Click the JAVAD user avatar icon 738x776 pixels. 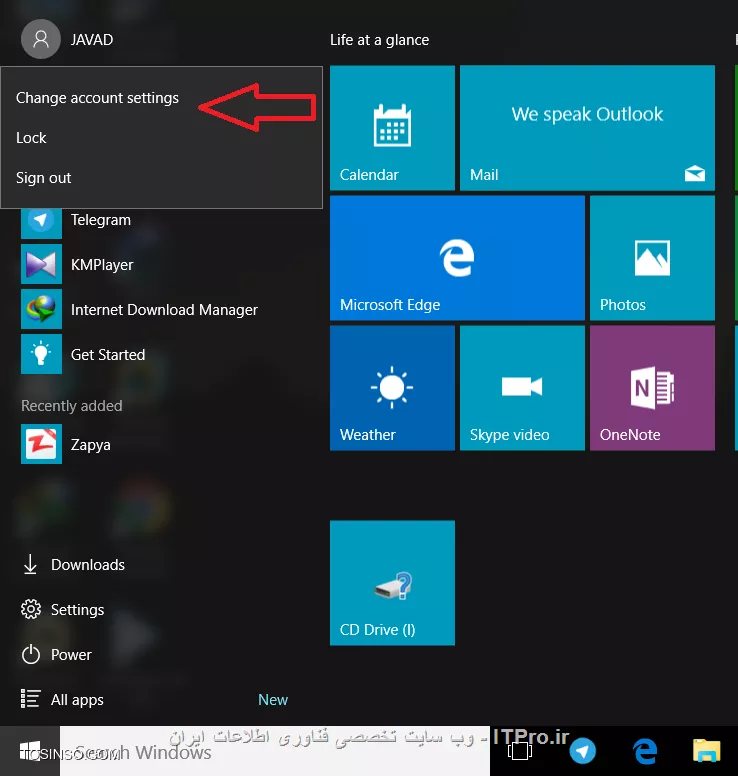click(41, 39)
